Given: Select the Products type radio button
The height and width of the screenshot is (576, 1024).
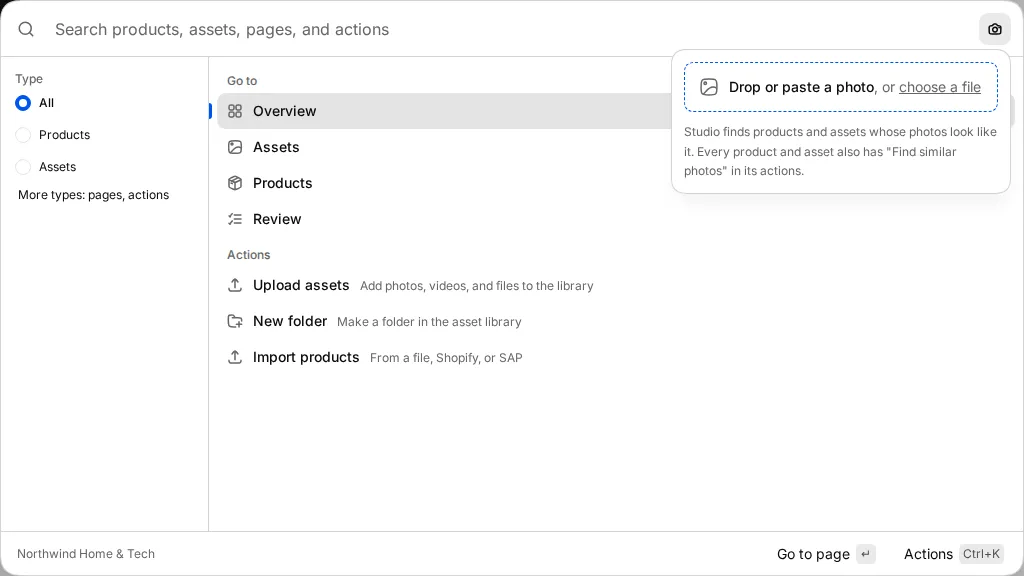Looking at the screenshot, I should pyautogui.click(x=23, y=135).
